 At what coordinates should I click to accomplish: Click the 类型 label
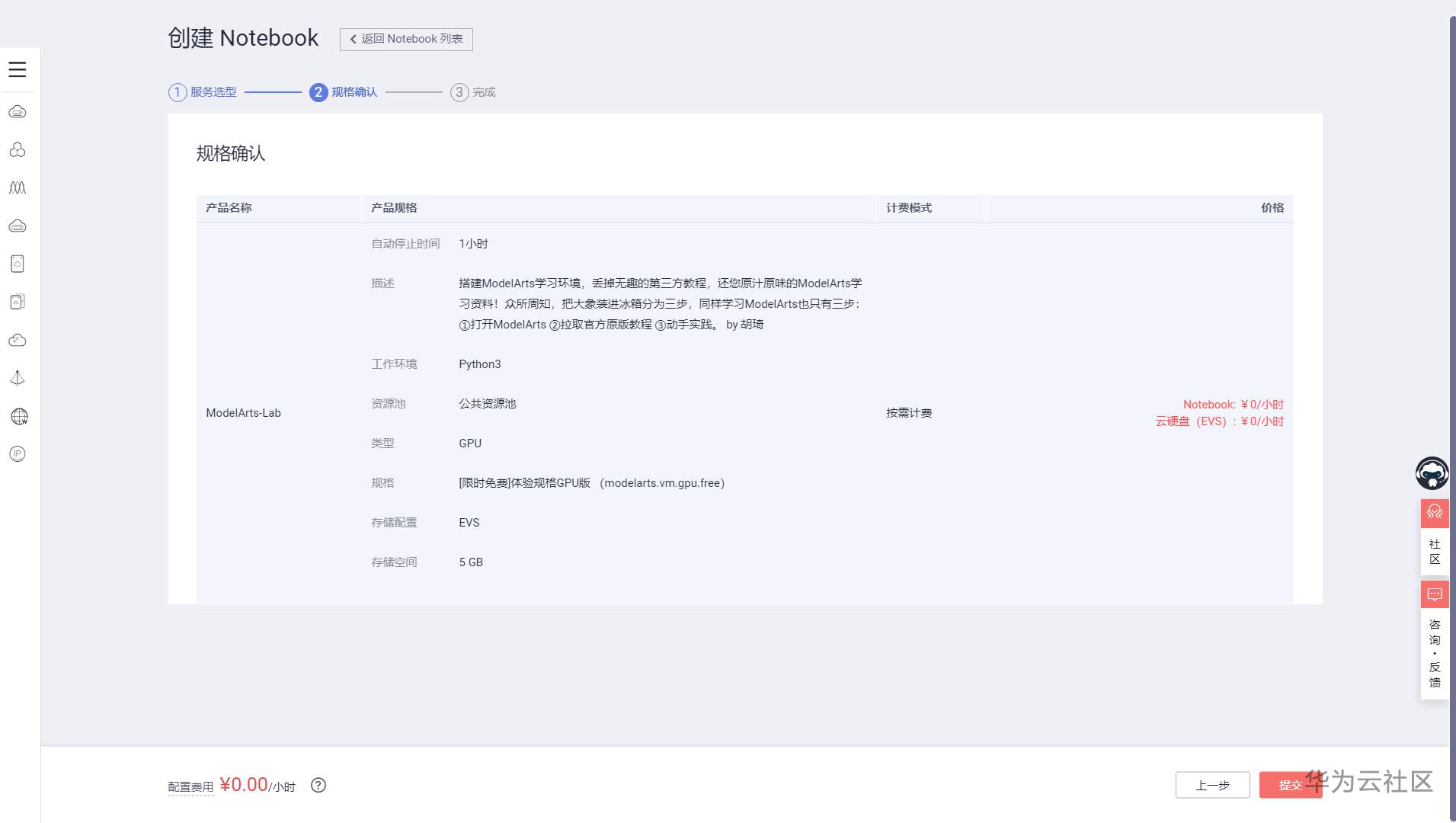(x=382, y=444)
